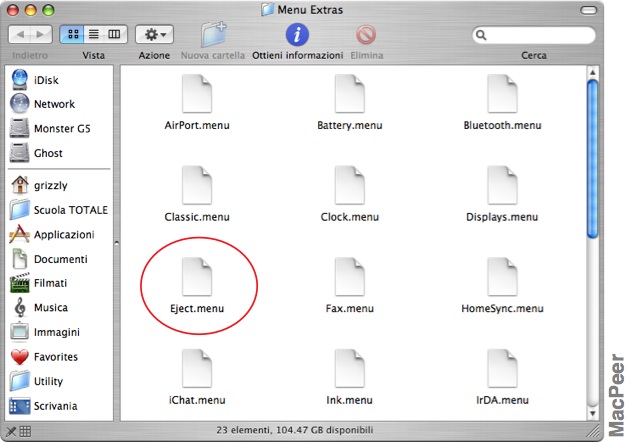Viewport: 629px width, 442px height.
Task: Toggle the toolbar with the pill button
Action: coord(588,10)
